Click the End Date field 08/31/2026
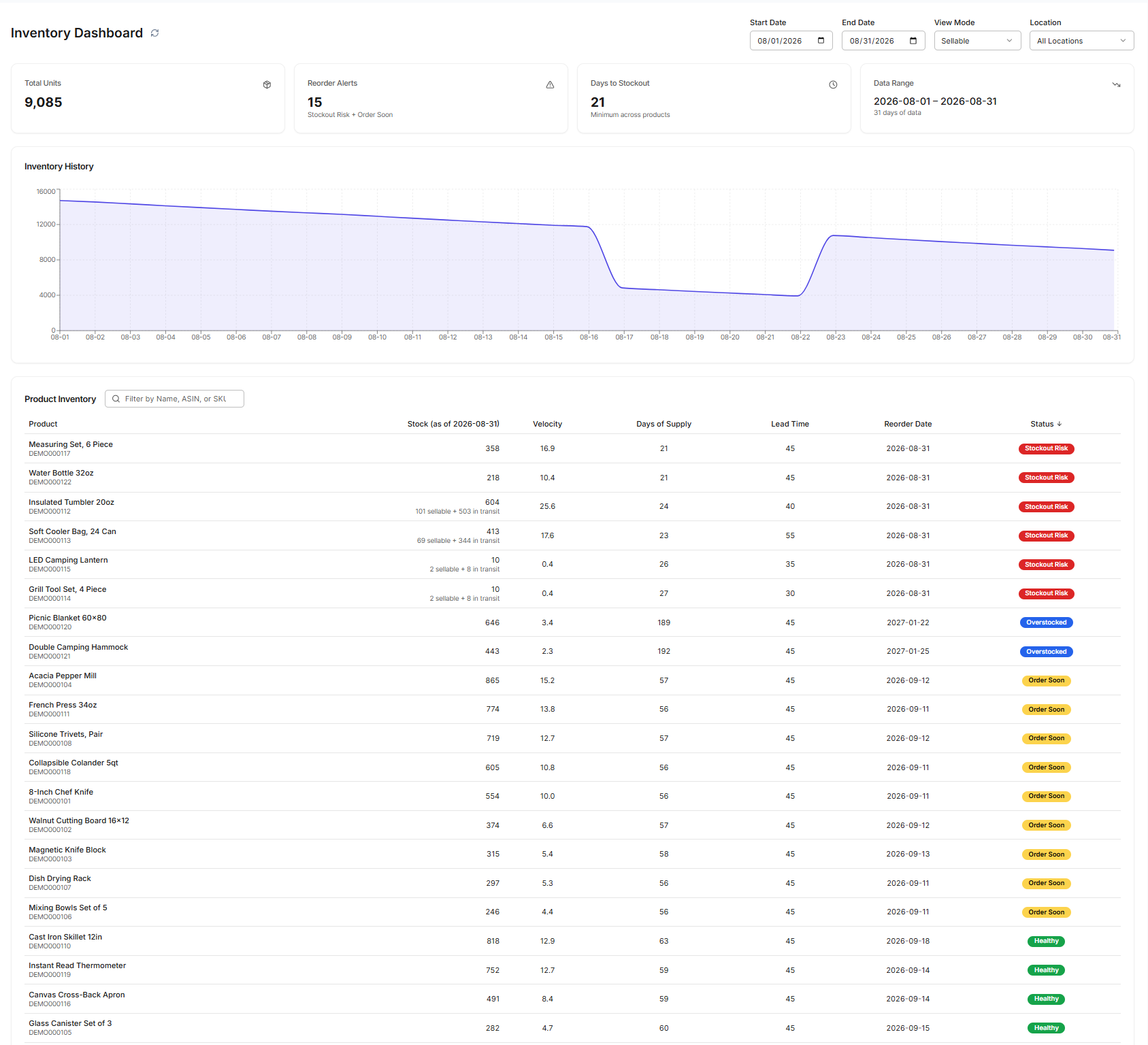1148x1045 pixels. 883,41
